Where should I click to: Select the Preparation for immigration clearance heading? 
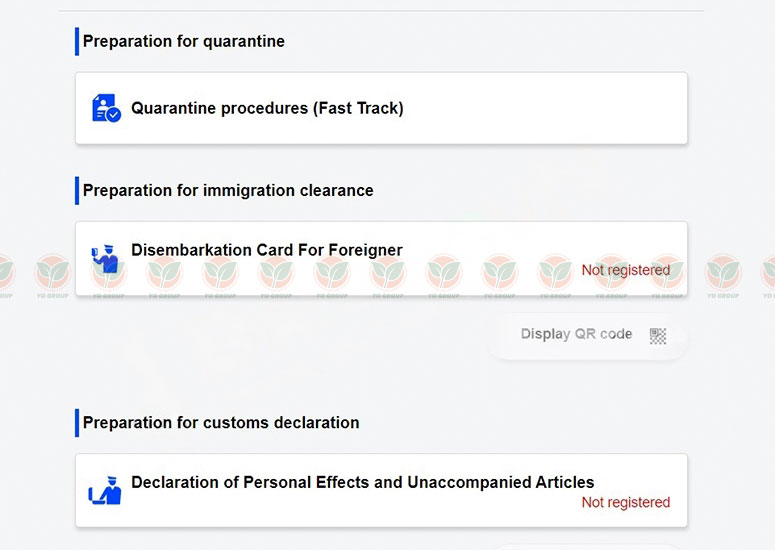click(x=228, y=190)
